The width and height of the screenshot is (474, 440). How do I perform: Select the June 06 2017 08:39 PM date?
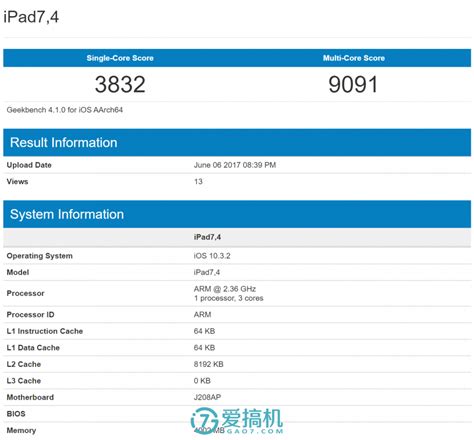click(235, 165)
